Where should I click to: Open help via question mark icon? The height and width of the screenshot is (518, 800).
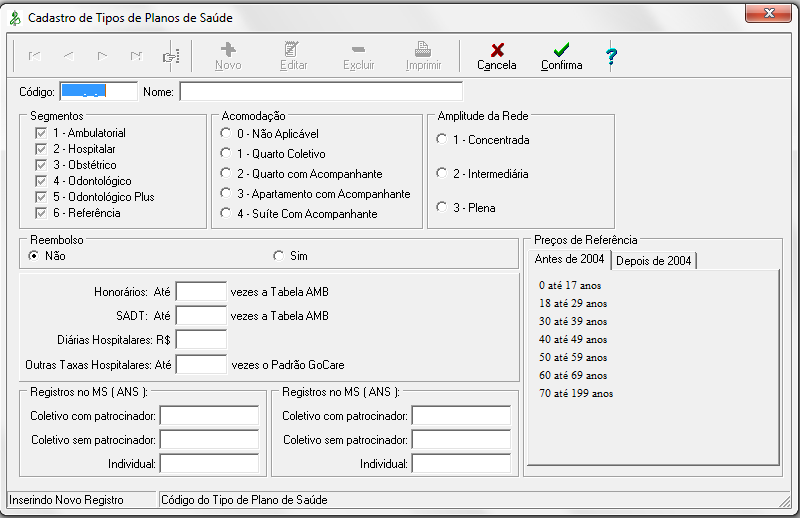coord(611,56)
